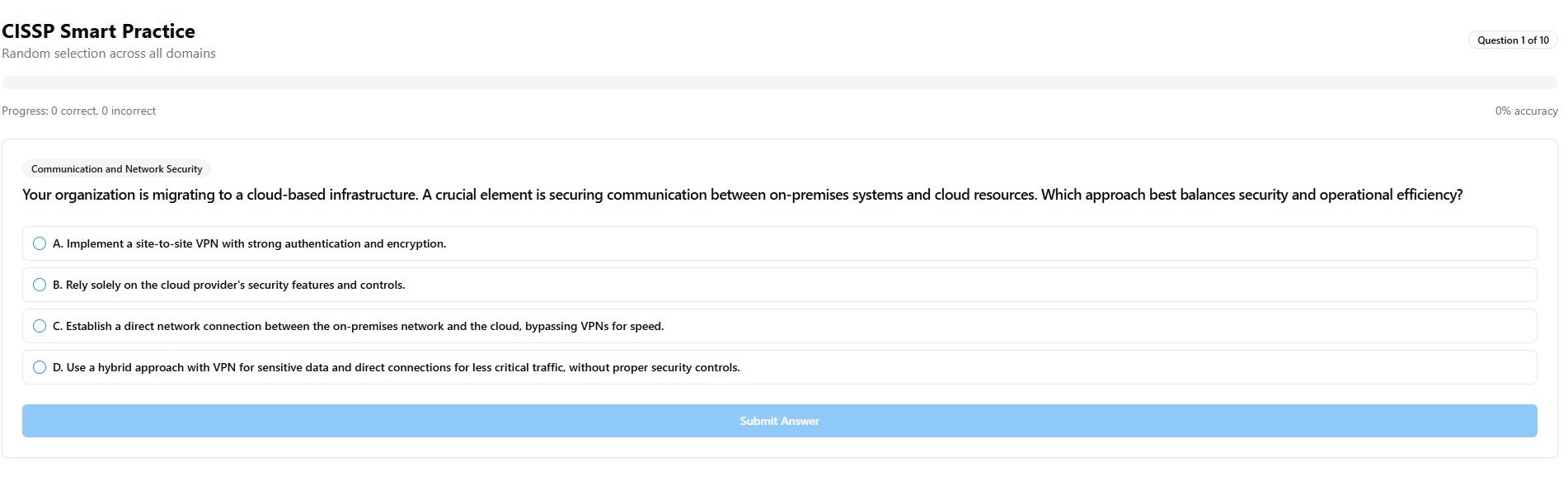Click 'Random selection across all domains' subtitle

pyautogui.click(x=109, y=53)
